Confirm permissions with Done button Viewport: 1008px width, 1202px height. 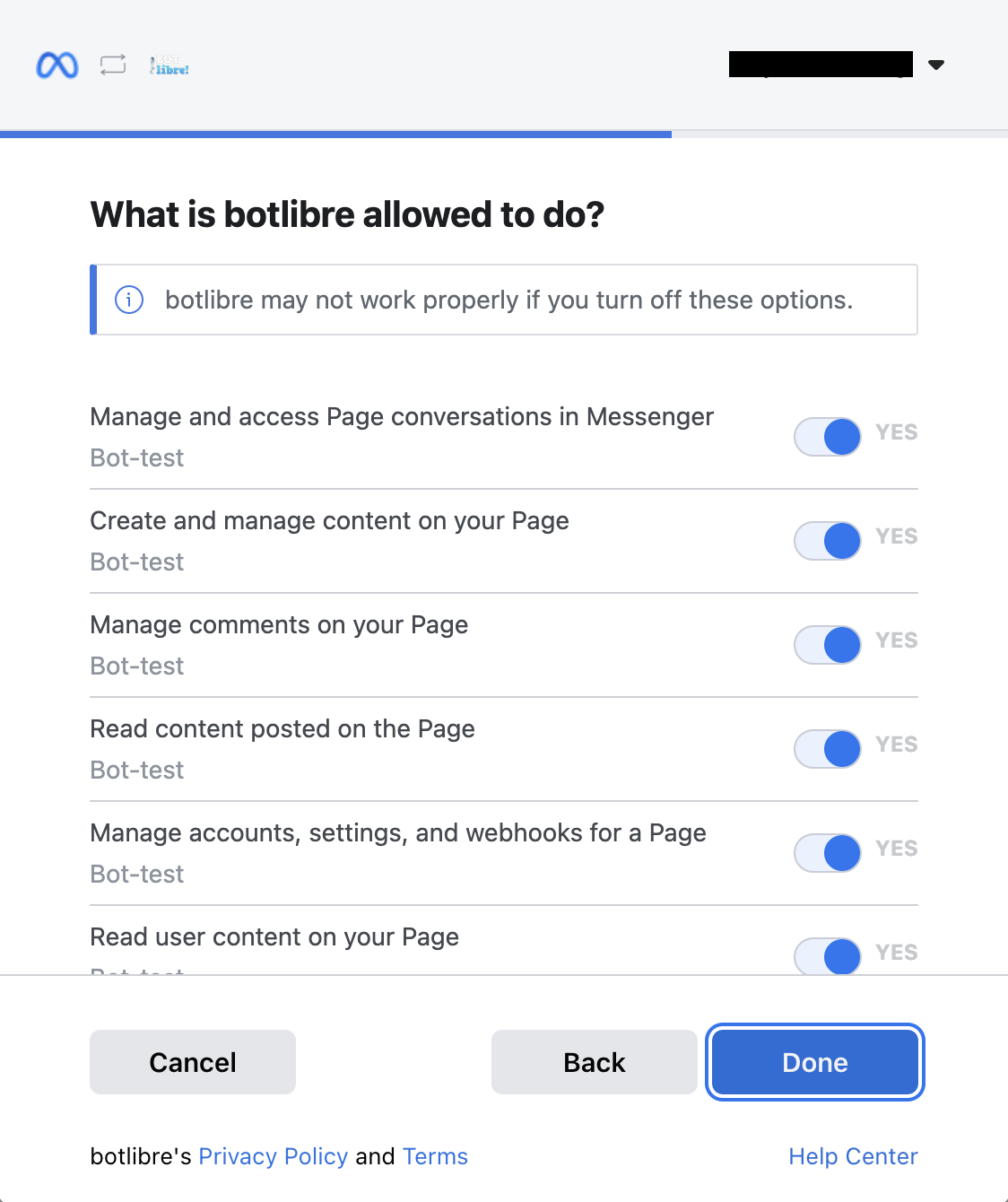click(815, 1062)
